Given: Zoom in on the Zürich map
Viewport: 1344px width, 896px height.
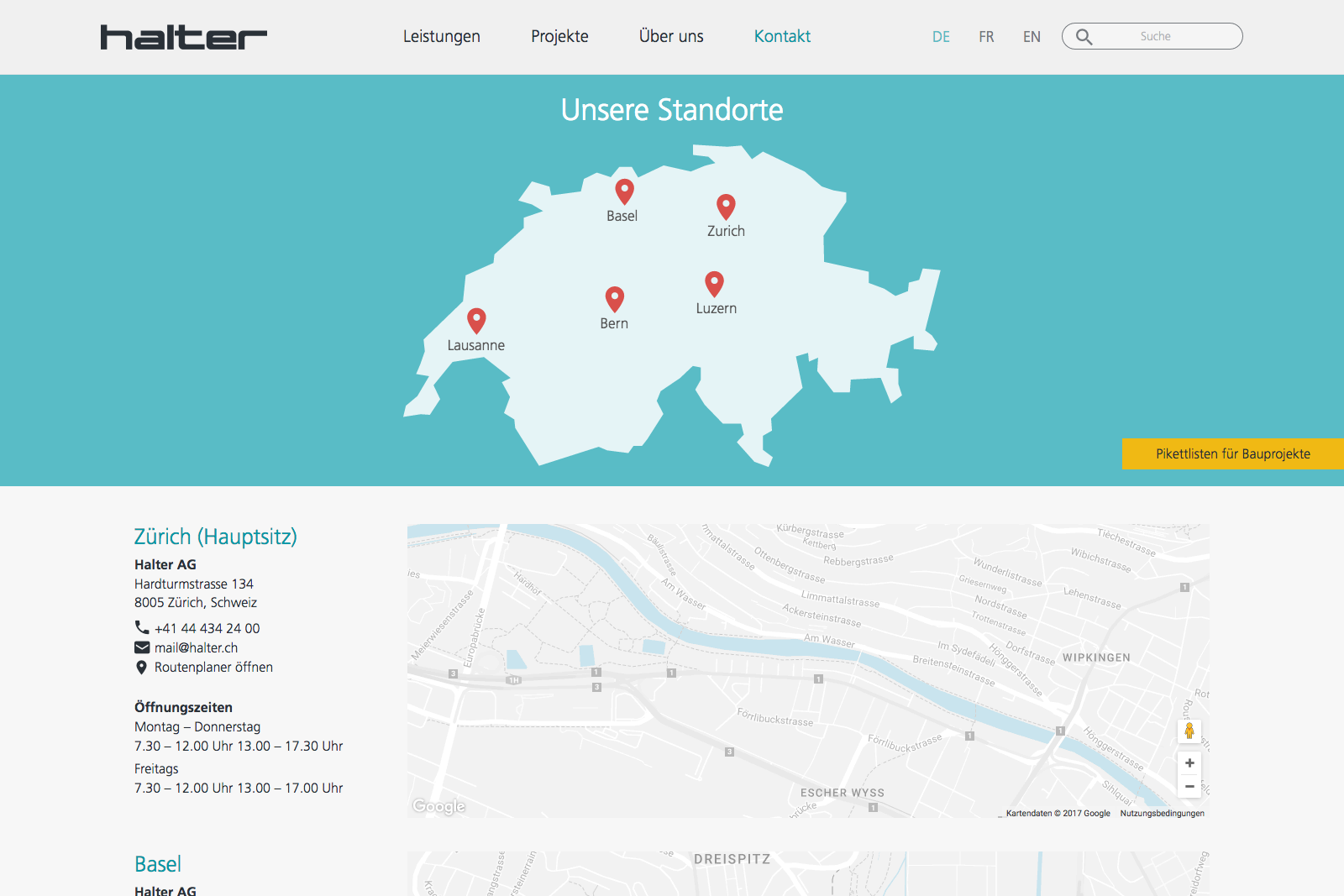Looking at the screenshot, I should point(1189,763).
